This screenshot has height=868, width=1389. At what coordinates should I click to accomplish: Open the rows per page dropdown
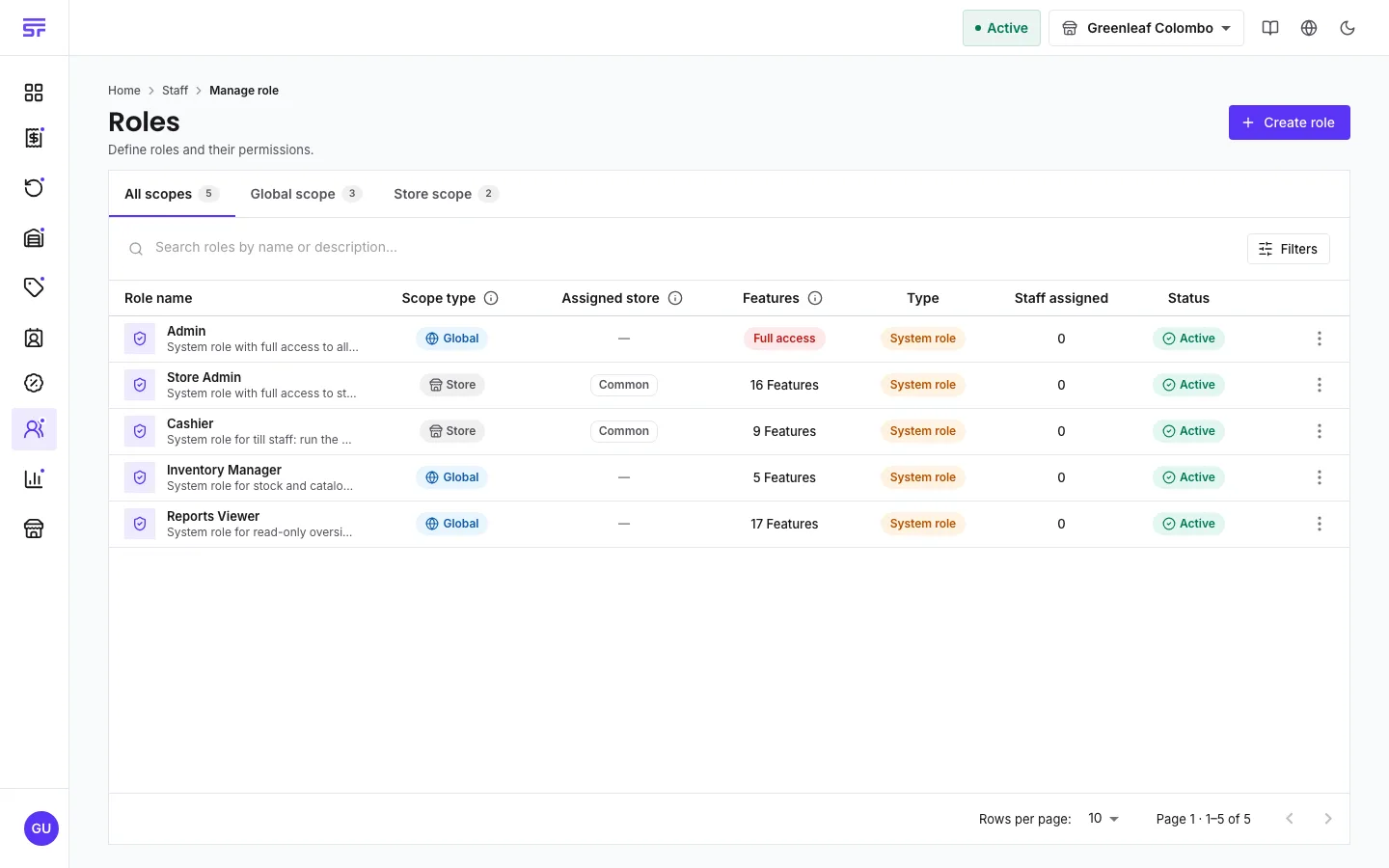click(x=1103, y=819)
